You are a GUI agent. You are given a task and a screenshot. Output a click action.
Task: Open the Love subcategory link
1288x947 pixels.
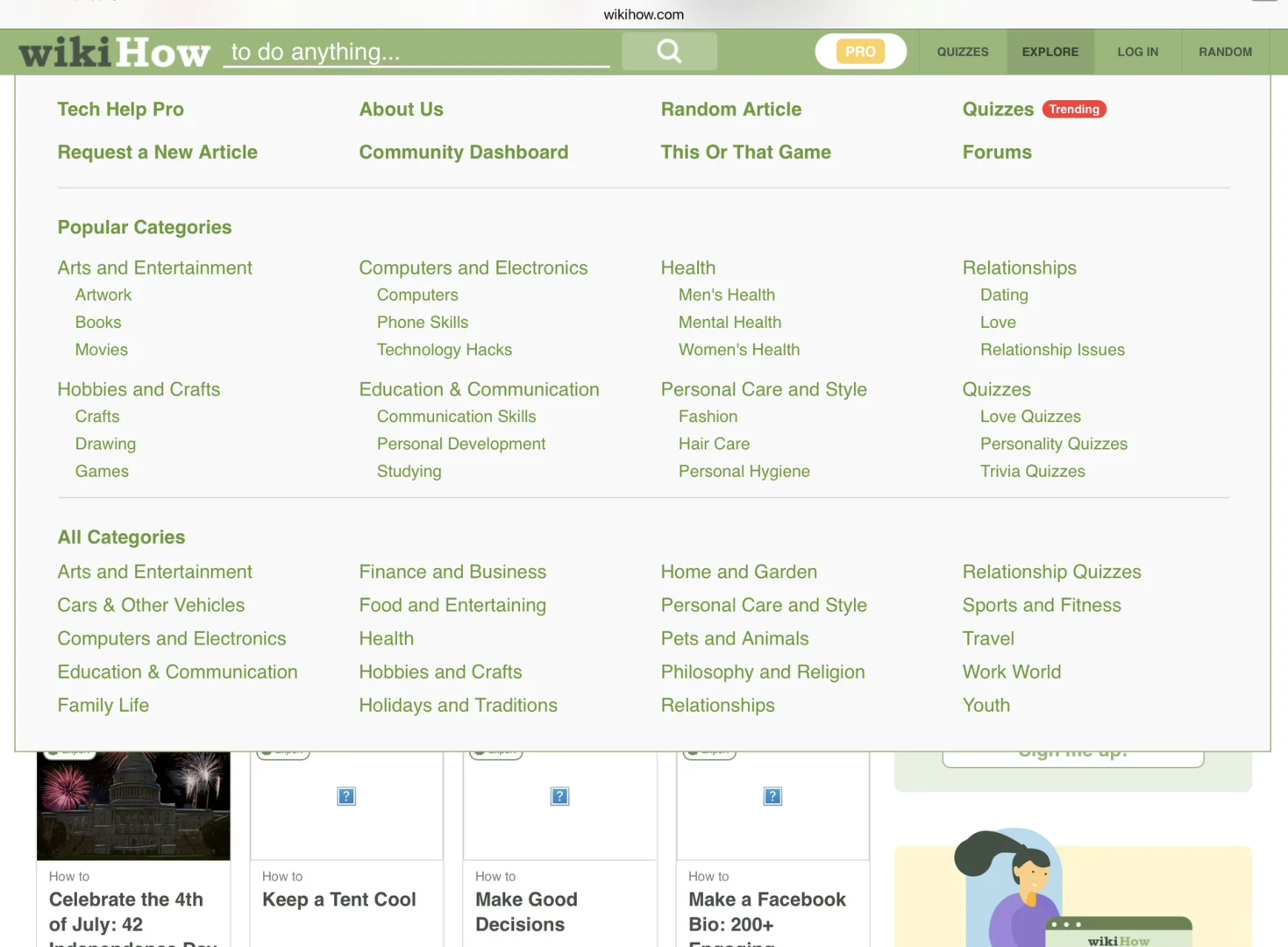pyautogui.click(x=998, y=323)
